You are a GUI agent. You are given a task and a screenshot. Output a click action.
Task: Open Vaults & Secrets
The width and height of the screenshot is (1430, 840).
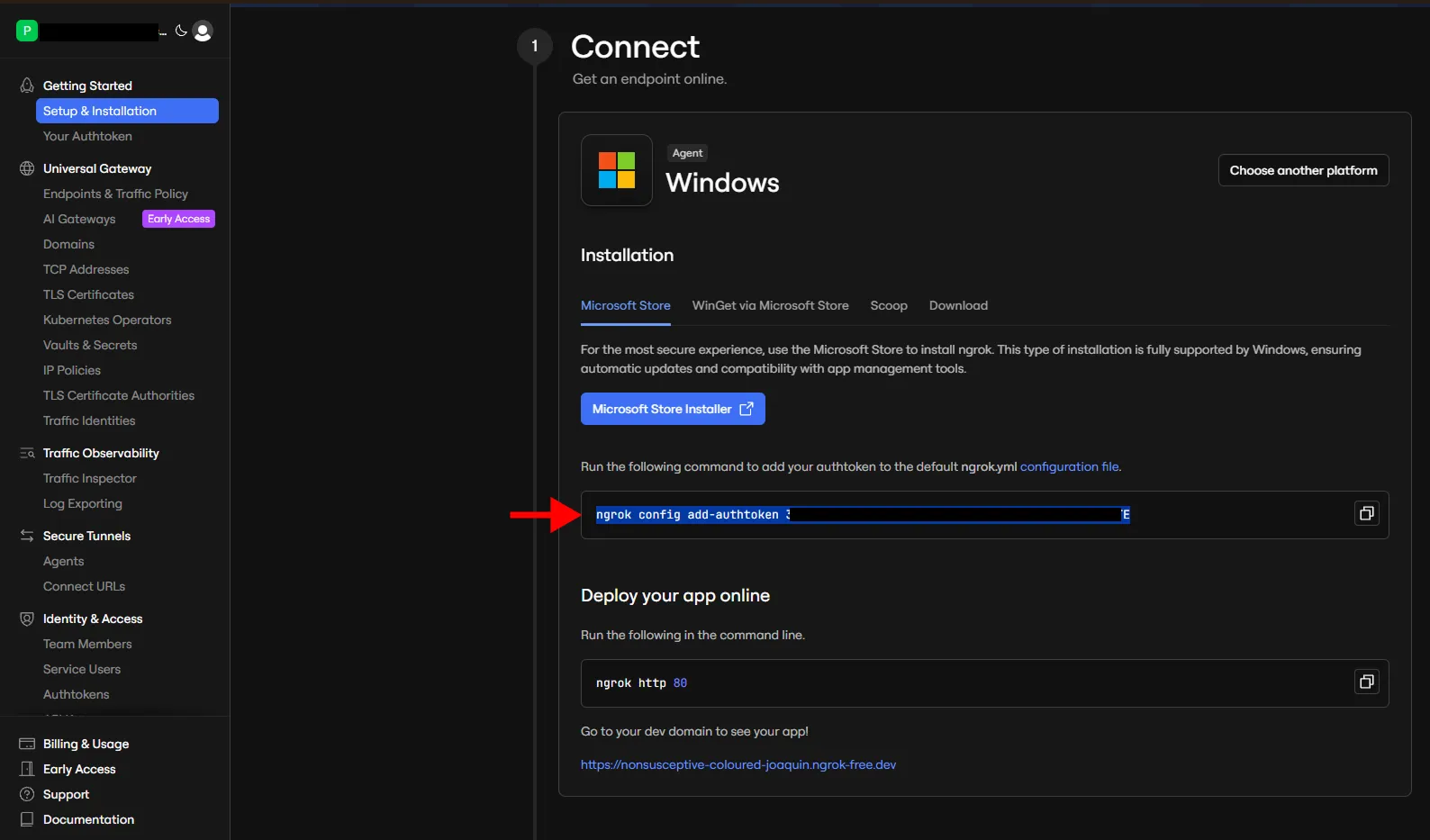(90, 345)
